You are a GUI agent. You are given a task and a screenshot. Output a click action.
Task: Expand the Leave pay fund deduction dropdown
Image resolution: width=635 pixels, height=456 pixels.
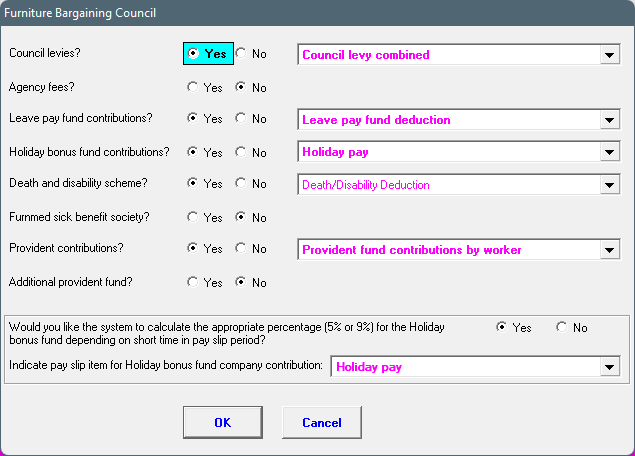[609, 119]
